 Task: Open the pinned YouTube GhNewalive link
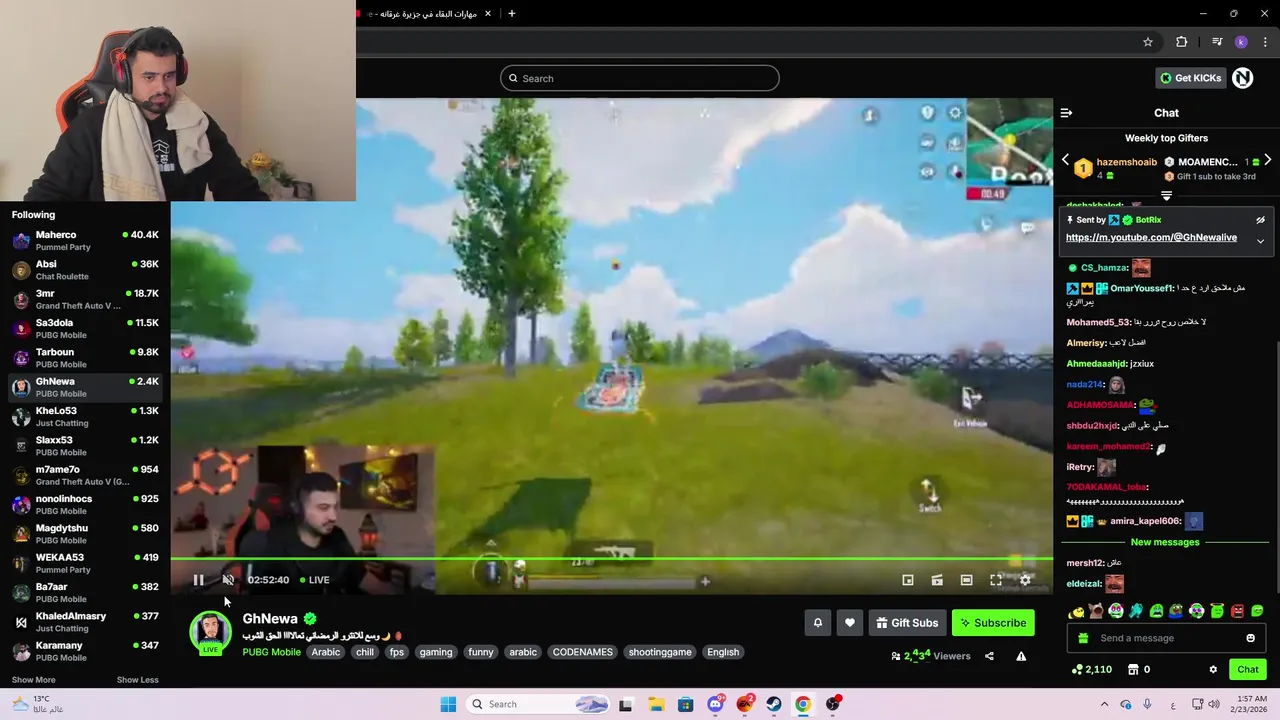coord(1151,238)
